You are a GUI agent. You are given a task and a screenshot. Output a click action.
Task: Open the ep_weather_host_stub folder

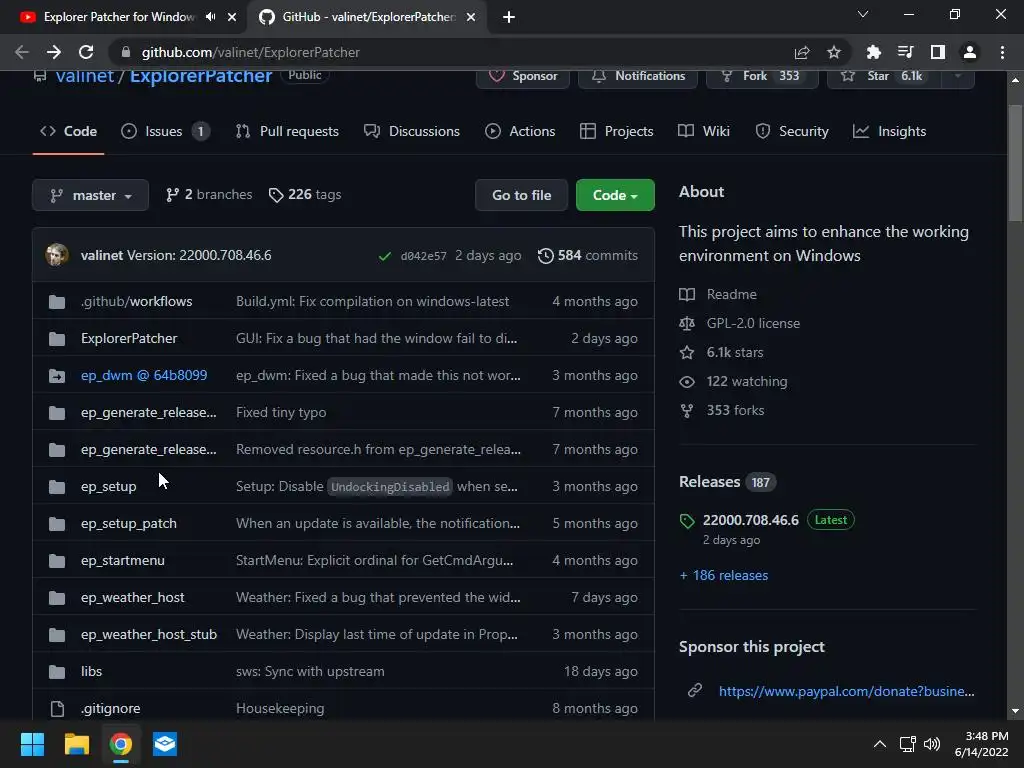[149, 635]
